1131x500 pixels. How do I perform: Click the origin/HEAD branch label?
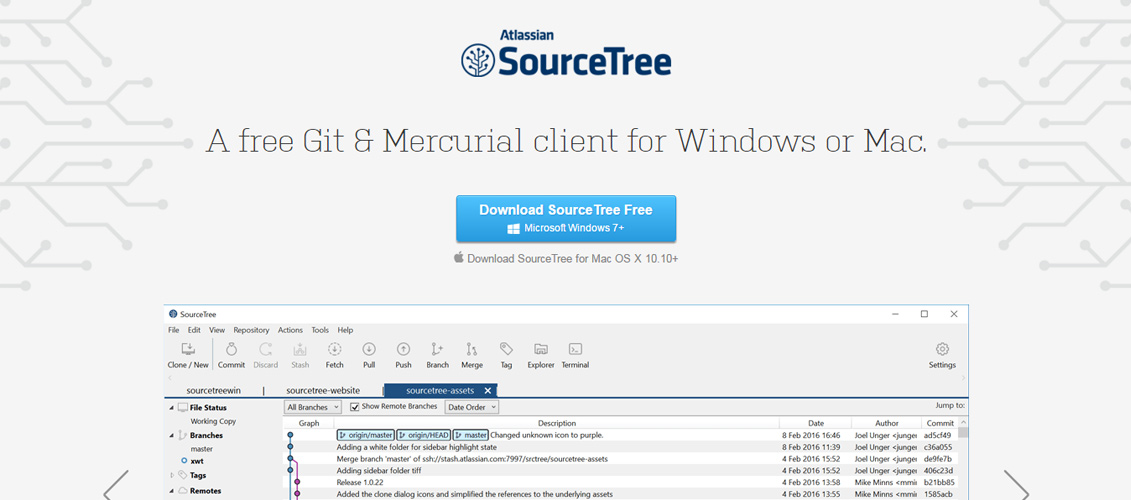click(423, 435)
